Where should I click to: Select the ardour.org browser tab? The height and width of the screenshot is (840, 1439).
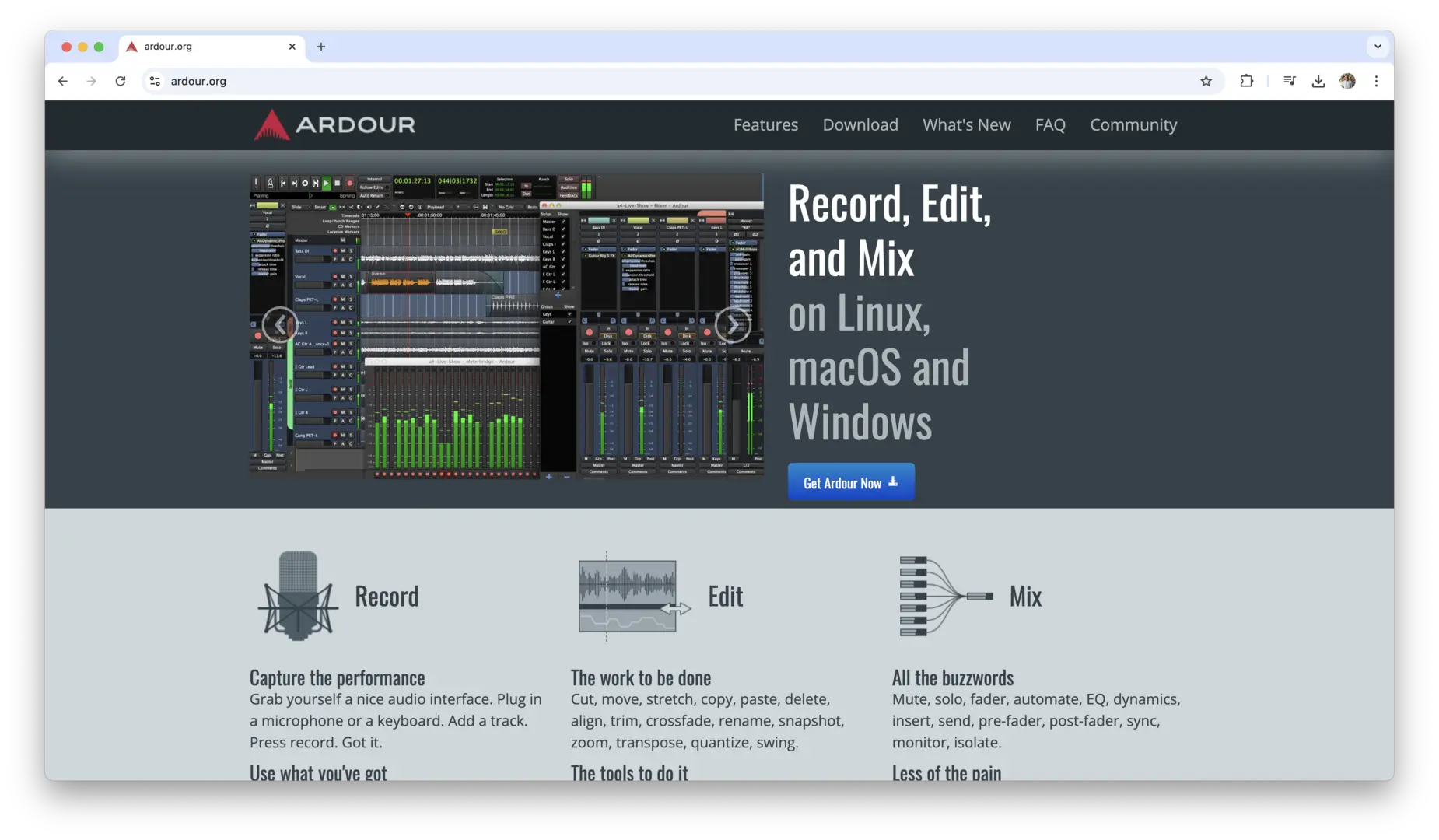pyautogui.click(x=210, y=47)
